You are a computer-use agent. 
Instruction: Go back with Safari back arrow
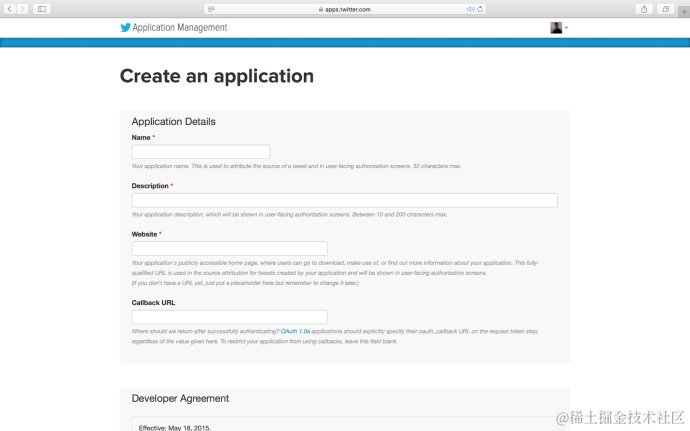(x=10, y=9)
